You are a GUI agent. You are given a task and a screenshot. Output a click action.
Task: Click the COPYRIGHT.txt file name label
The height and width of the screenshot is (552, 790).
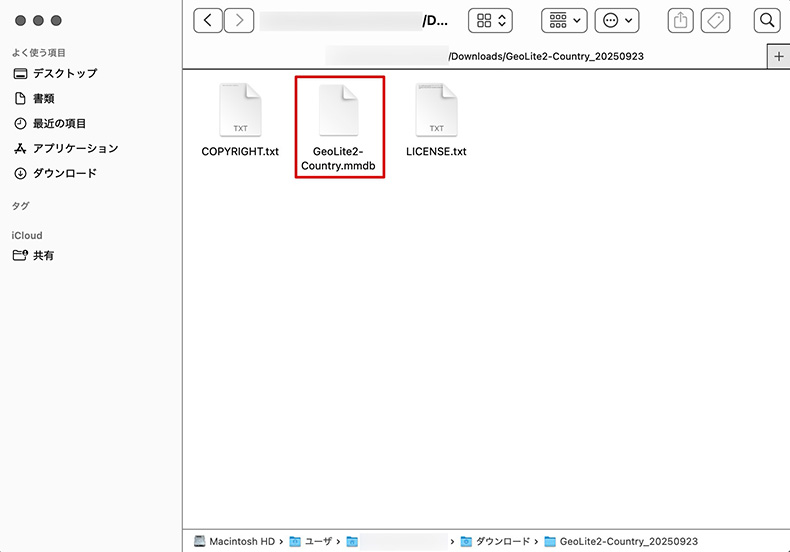click(x=240, y=152)
